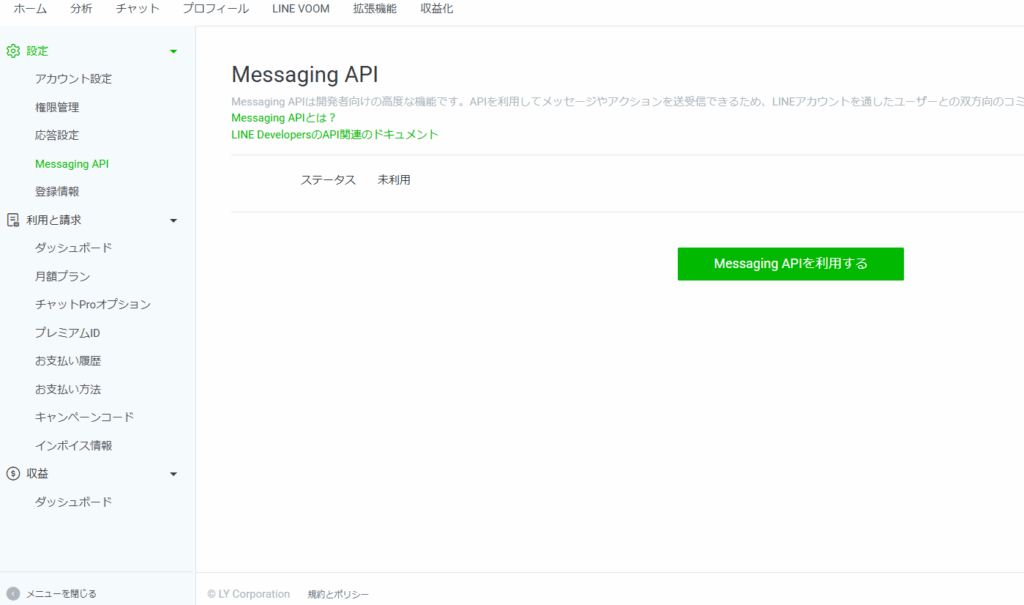Select Messaging API in the sidebar
This screenshot has height=605, width=1024.
click(72, 164)
